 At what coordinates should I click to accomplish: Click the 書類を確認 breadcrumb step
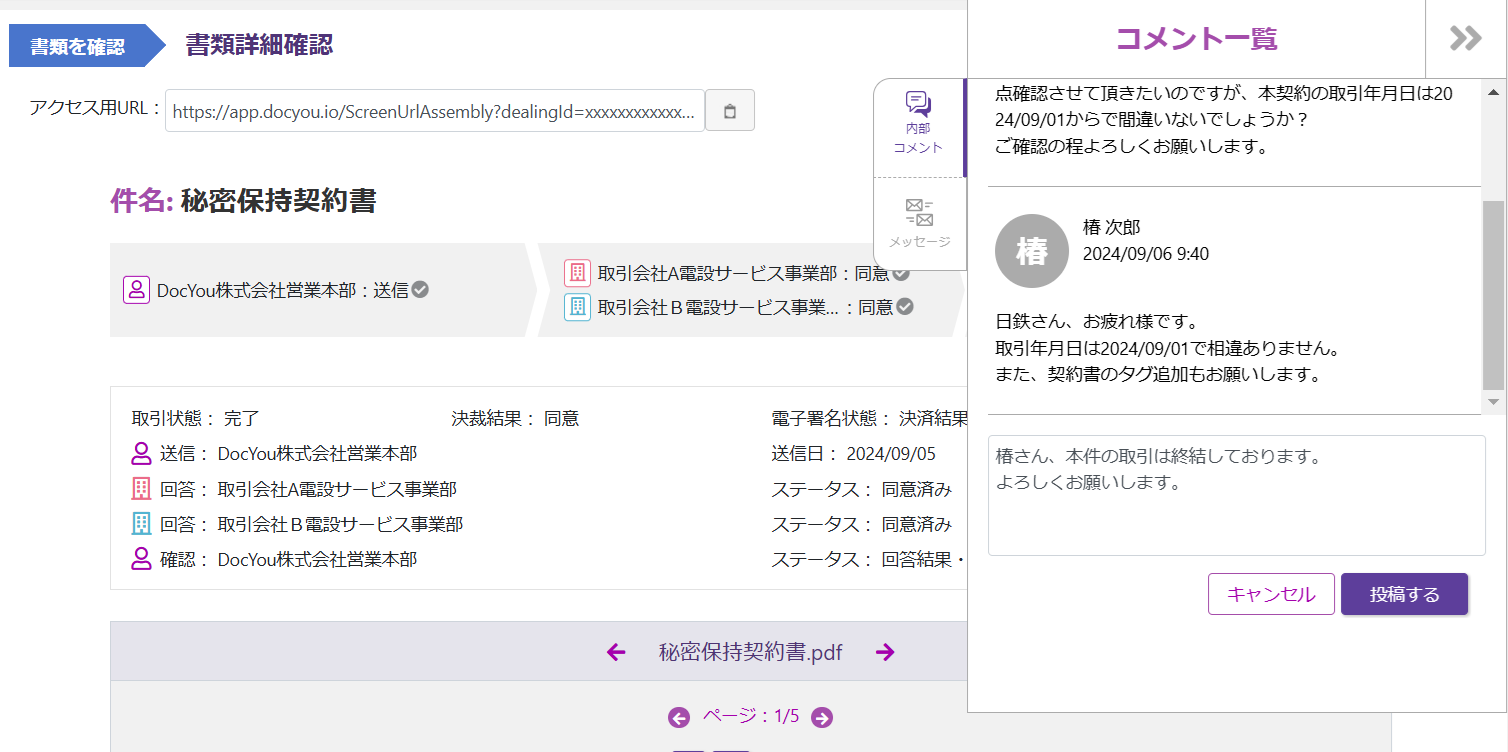78,46
